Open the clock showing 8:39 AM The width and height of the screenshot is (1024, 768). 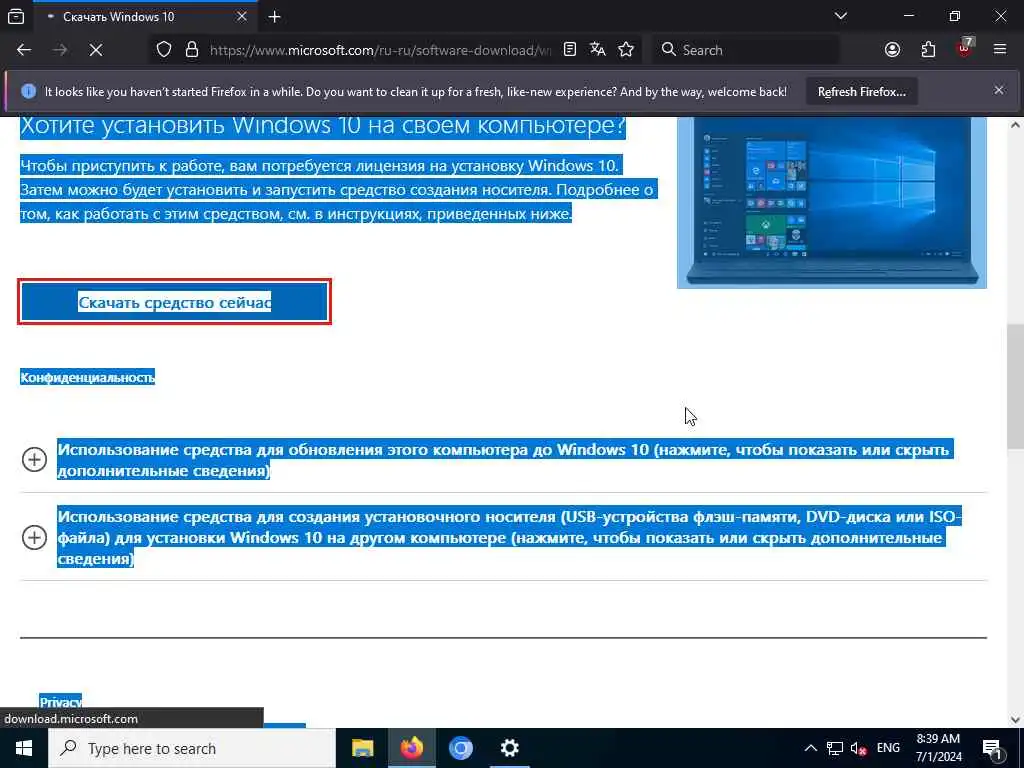point(938,748)
